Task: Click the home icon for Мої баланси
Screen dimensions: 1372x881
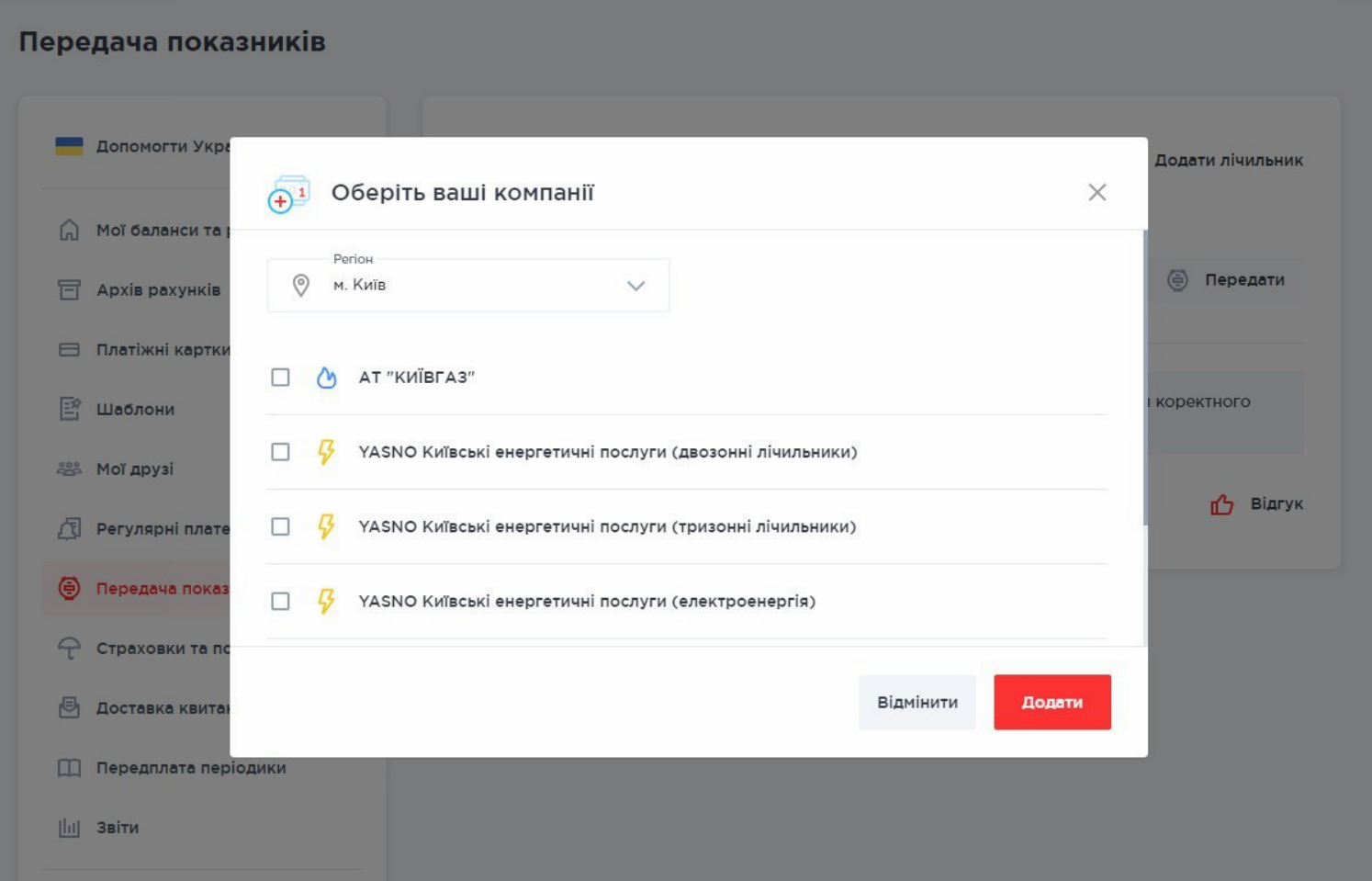Action: 69,230
